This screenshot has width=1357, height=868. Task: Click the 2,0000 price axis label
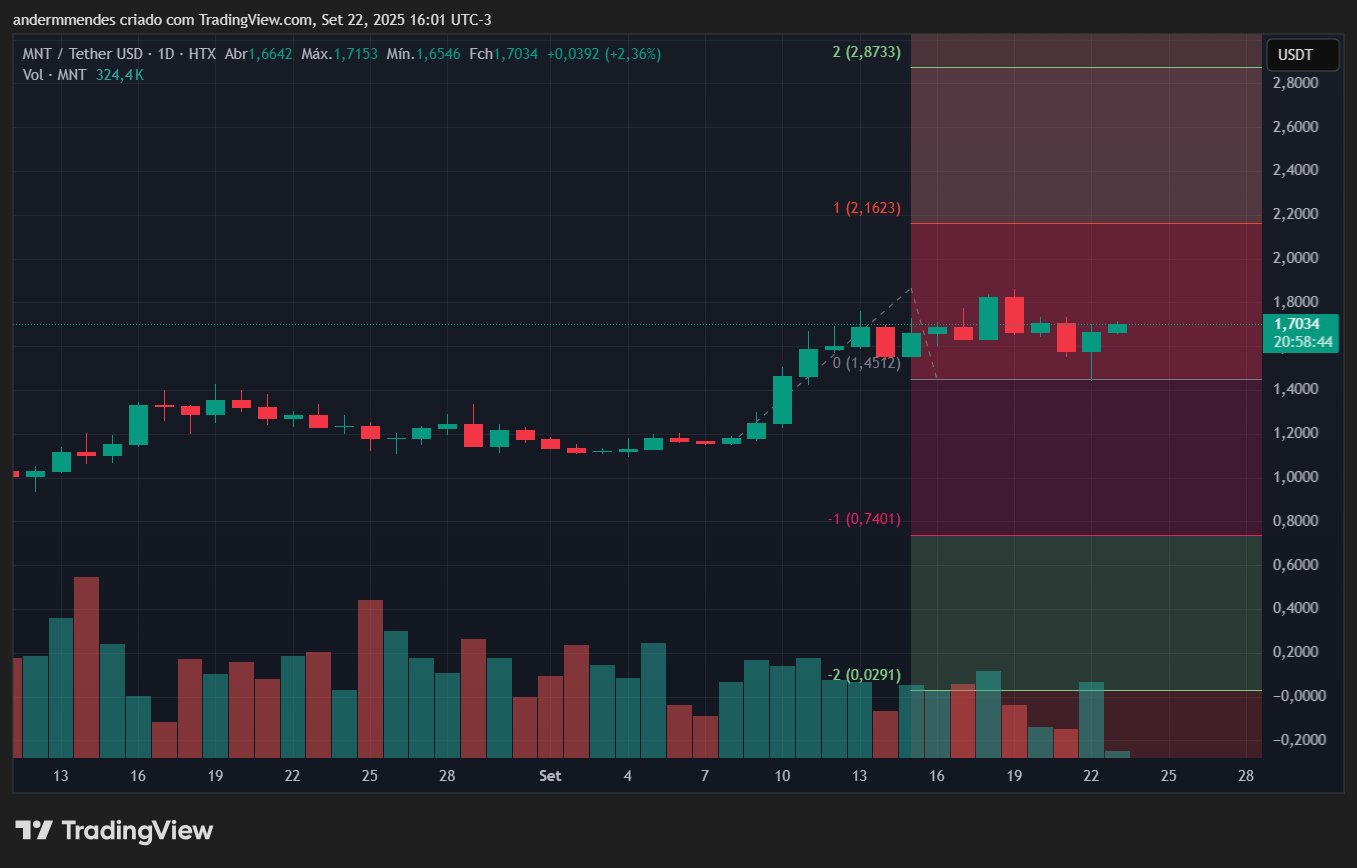pos(1294,258)
